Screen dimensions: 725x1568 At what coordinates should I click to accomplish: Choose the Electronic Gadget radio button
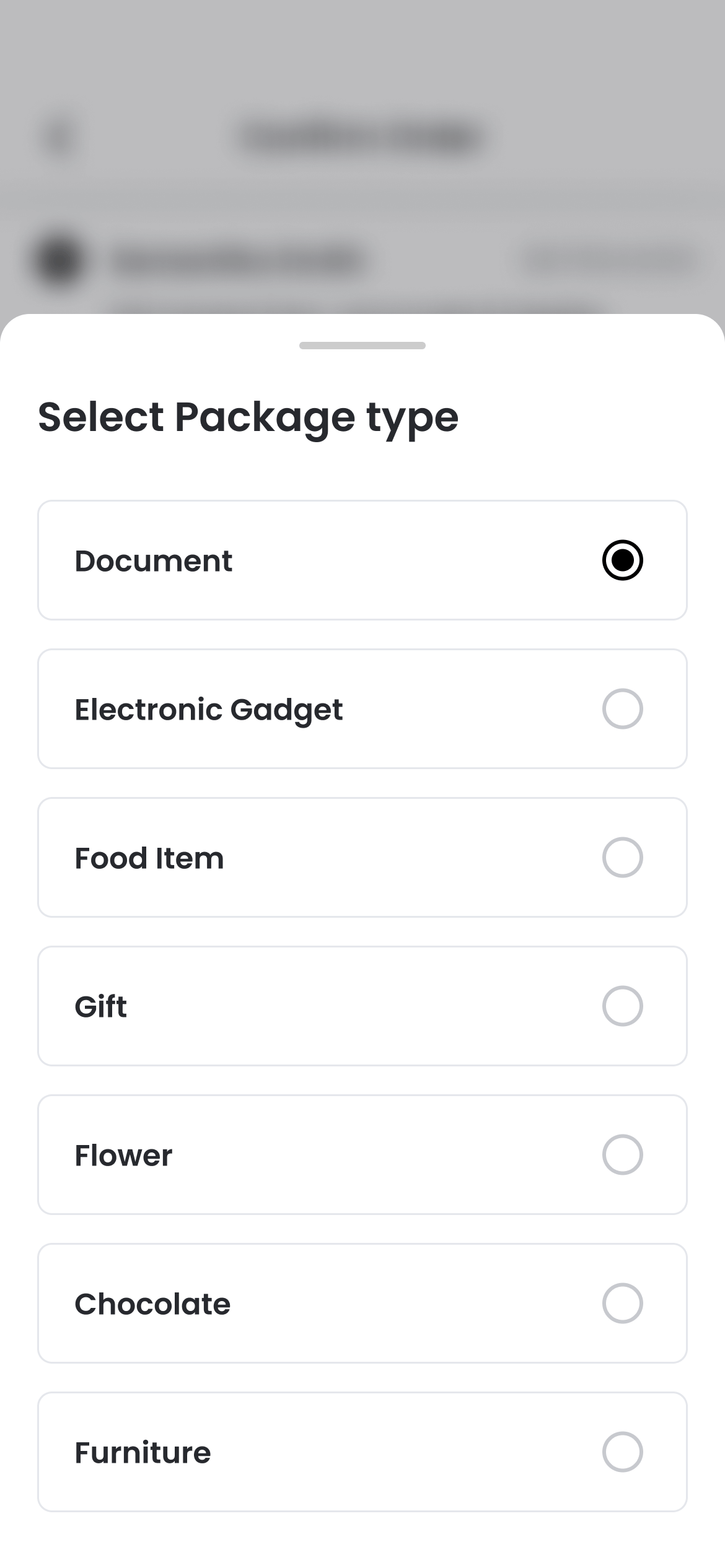coord(622,709)
